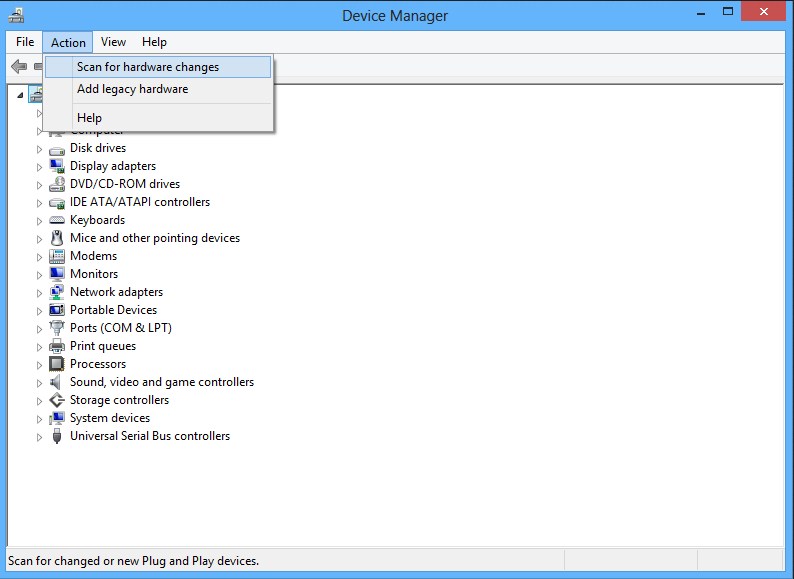The width and height of the screenshot is (794, 579).
Task: Click the IDE ATA/ATAPI controllers icon
Action: tap(57, 203)
